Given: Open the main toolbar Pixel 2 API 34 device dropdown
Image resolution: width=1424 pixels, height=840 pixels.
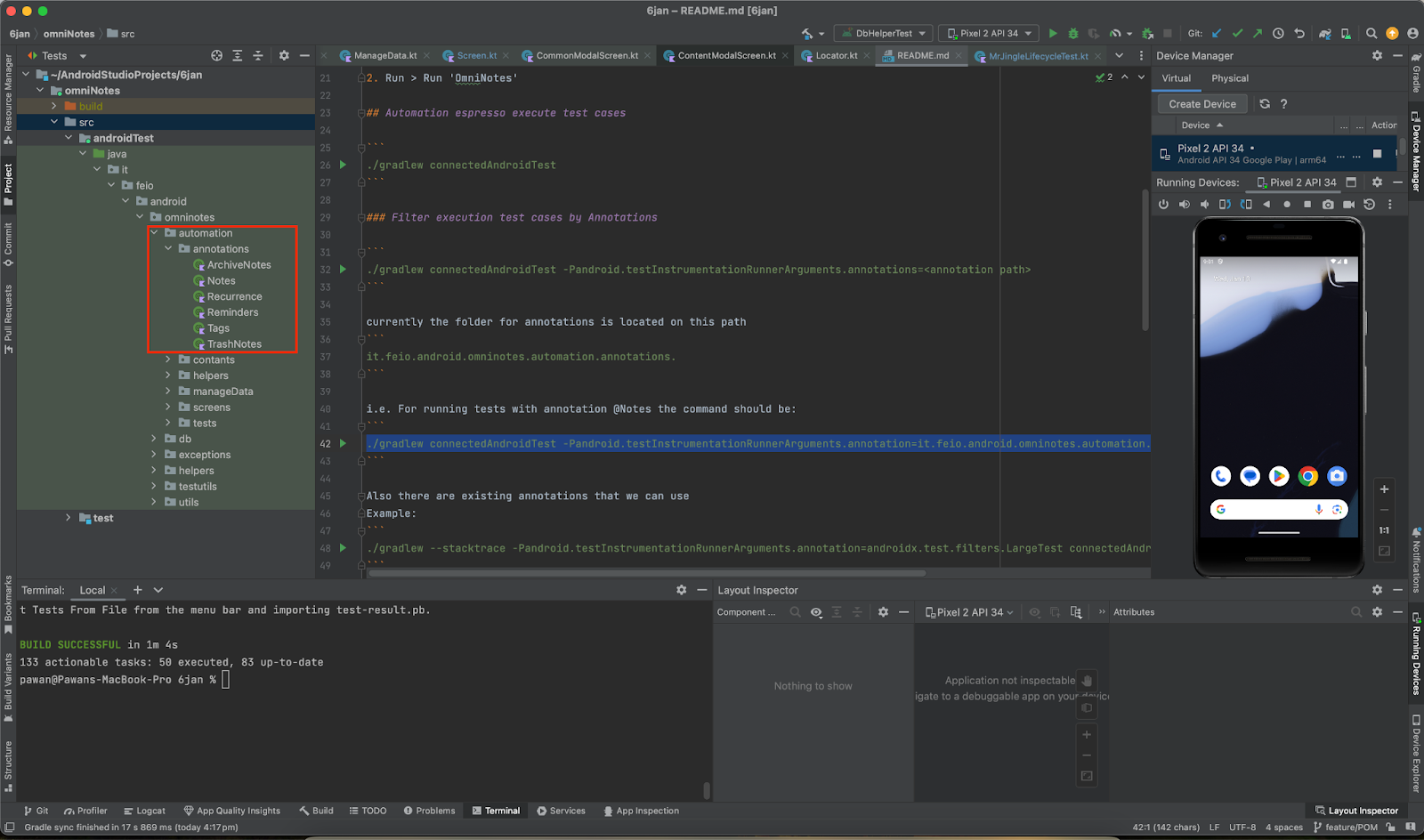Looking at the screenshot, I should coord(989,34).
